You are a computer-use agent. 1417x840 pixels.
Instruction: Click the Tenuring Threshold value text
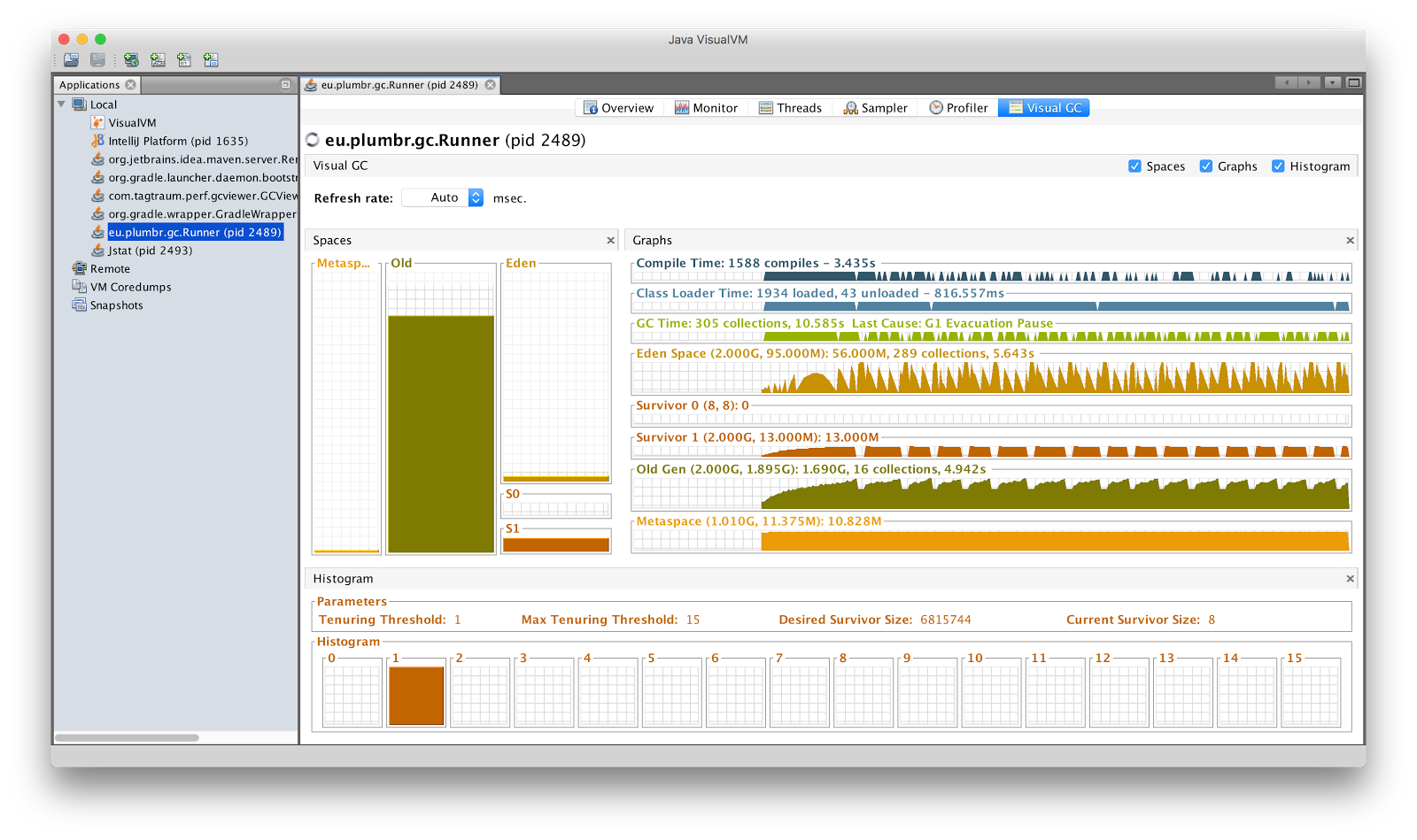click(x=458, y=620)
